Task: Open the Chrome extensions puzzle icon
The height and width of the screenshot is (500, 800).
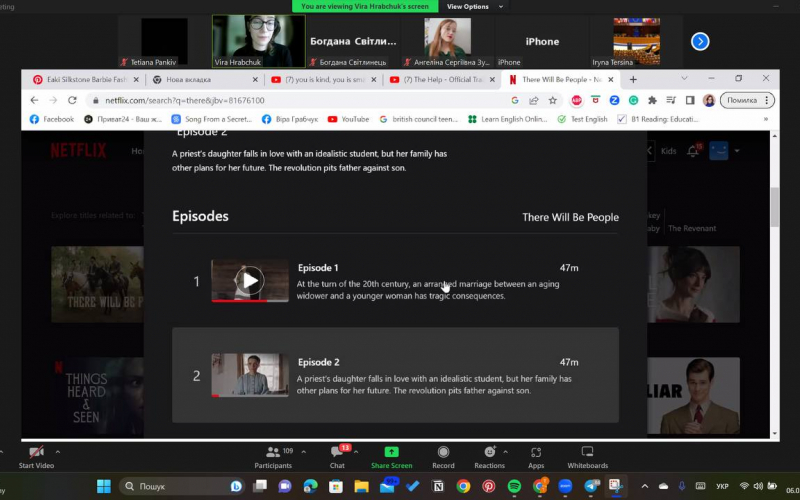Action: pos(652,101)
